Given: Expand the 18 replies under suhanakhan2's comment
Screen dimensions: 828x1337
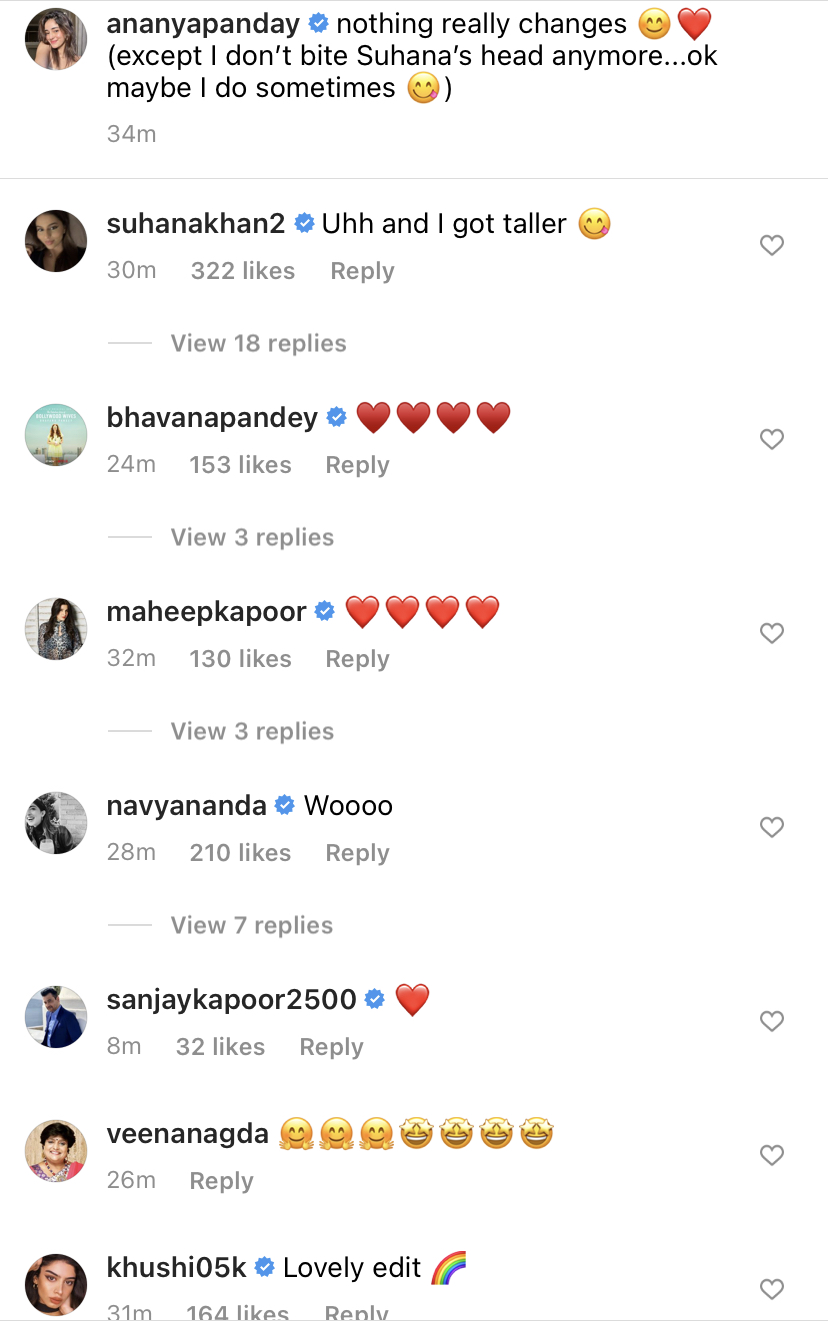Looking at the screenshot, I should 258,343.
